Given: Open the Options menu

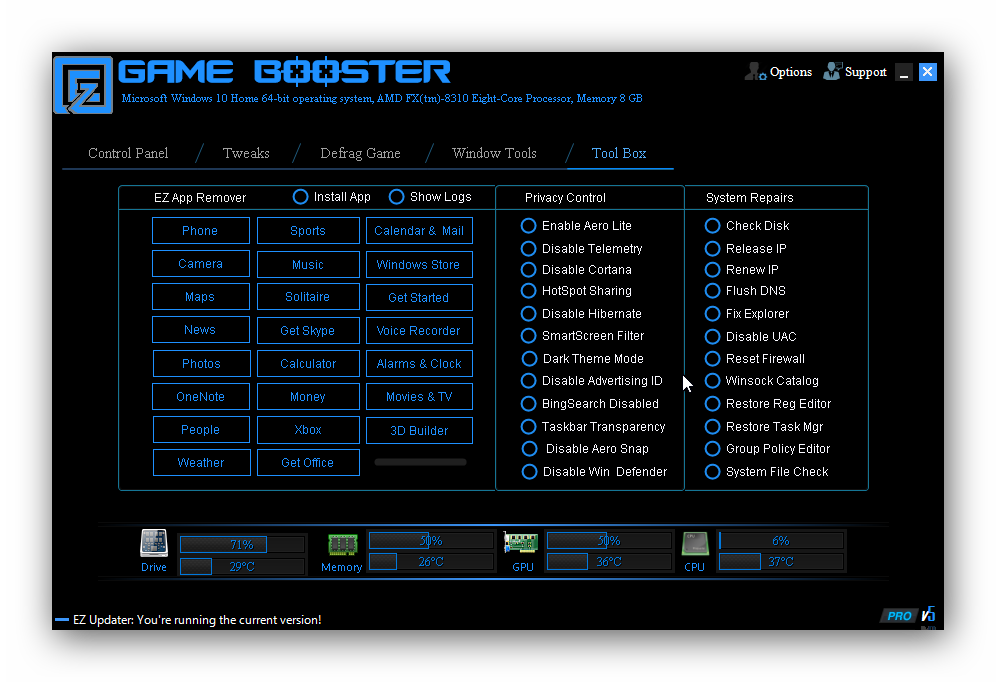Looking at the screenshot, I should click(791, 72).
